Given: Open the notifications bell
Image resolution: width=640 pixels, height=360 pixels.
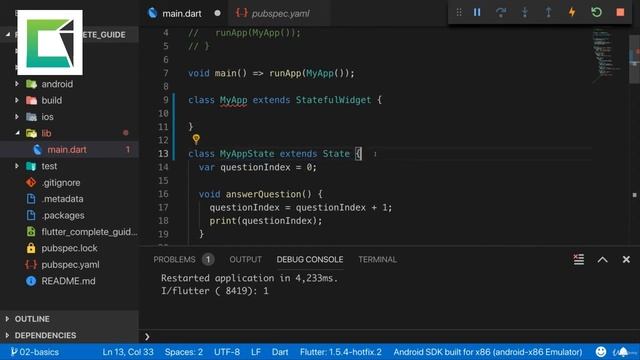Looking at the screenshot, I should 623,352.
